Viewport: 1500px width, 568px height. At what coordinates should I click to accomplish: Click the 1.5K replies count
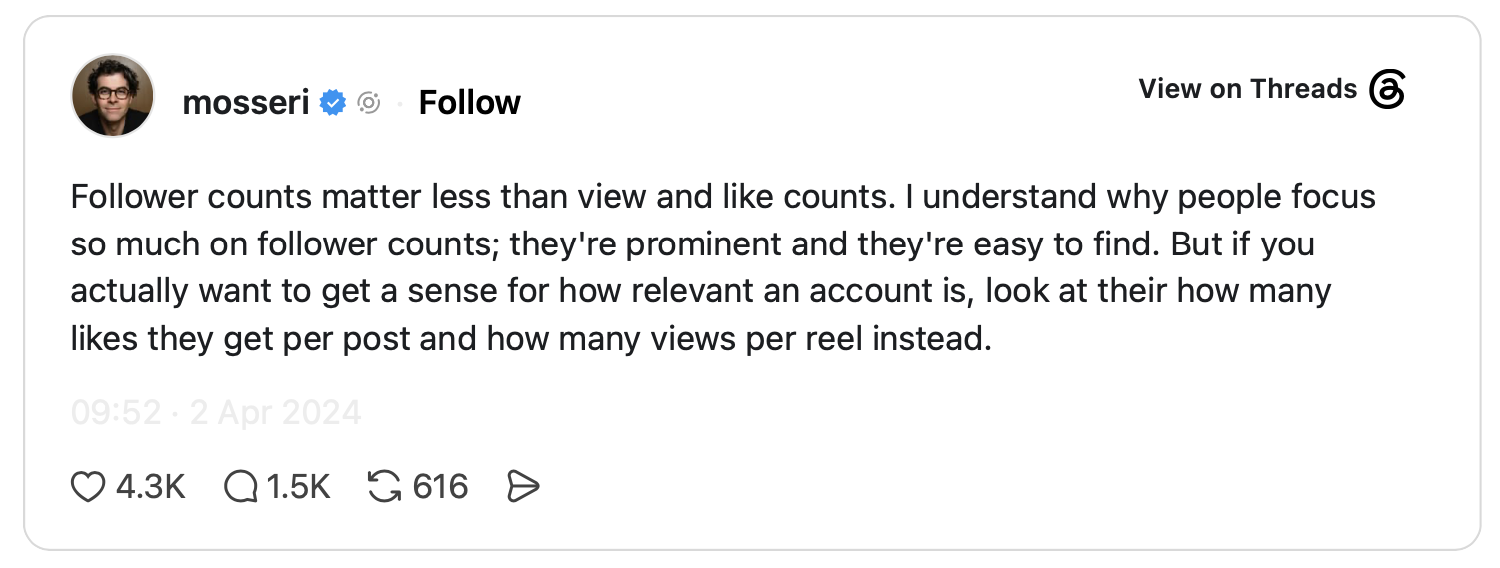[298, 487]
